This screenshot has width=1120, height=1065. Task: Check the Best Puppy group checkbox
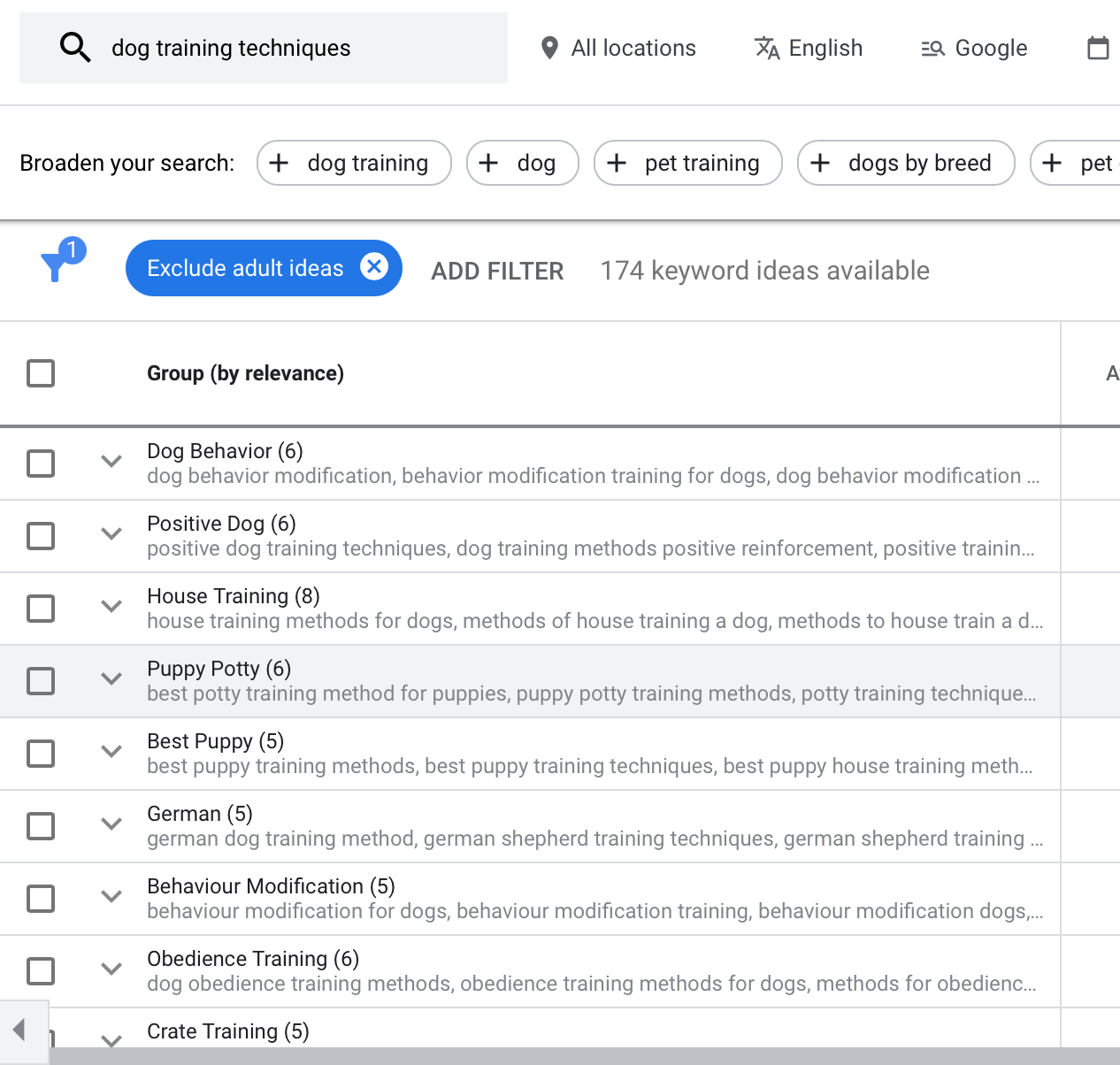[41, 754]
